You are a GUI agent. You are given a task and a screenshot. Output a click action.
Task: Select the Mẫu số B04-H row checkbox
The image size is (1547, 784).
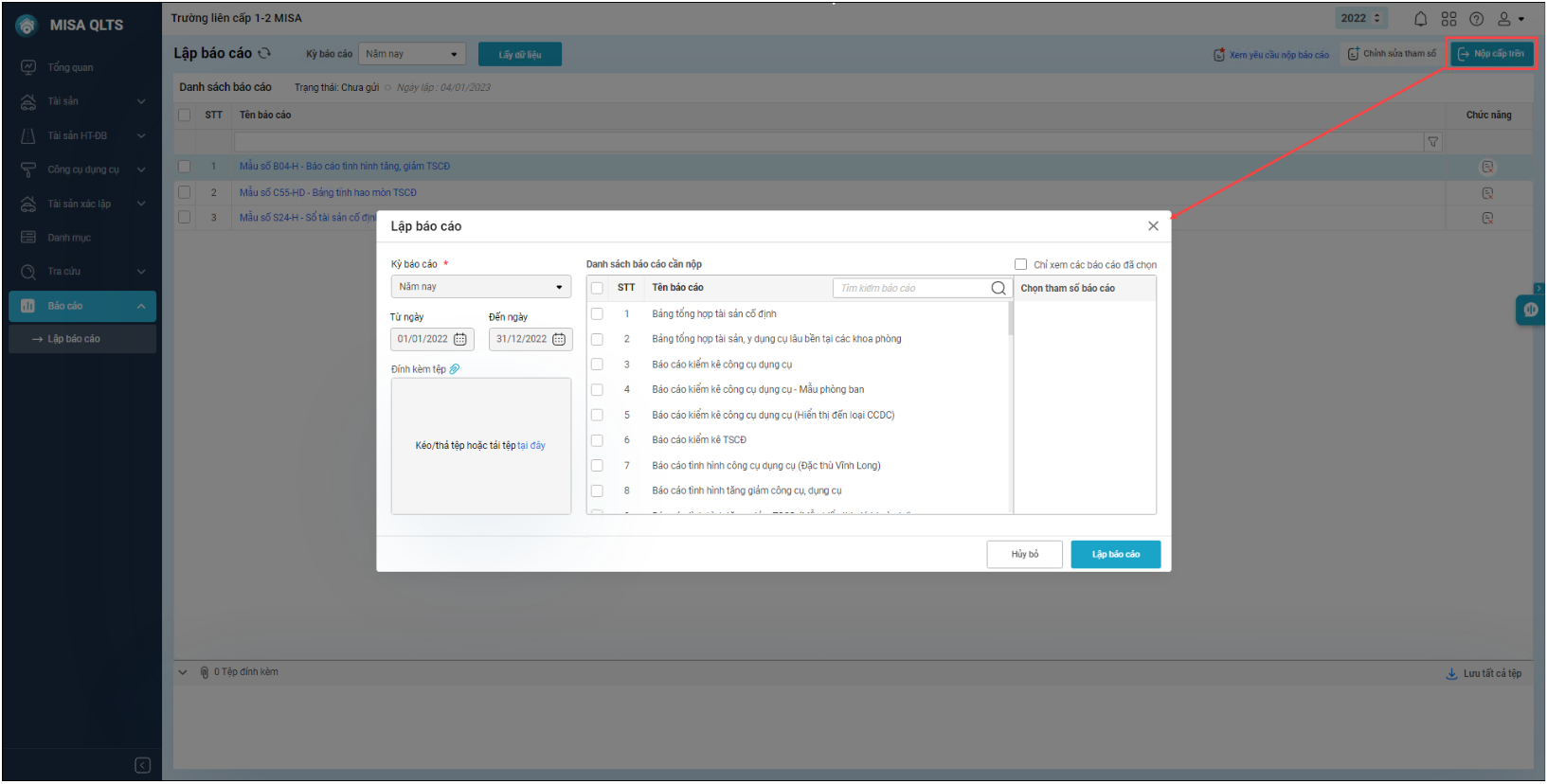coord(184,167)
